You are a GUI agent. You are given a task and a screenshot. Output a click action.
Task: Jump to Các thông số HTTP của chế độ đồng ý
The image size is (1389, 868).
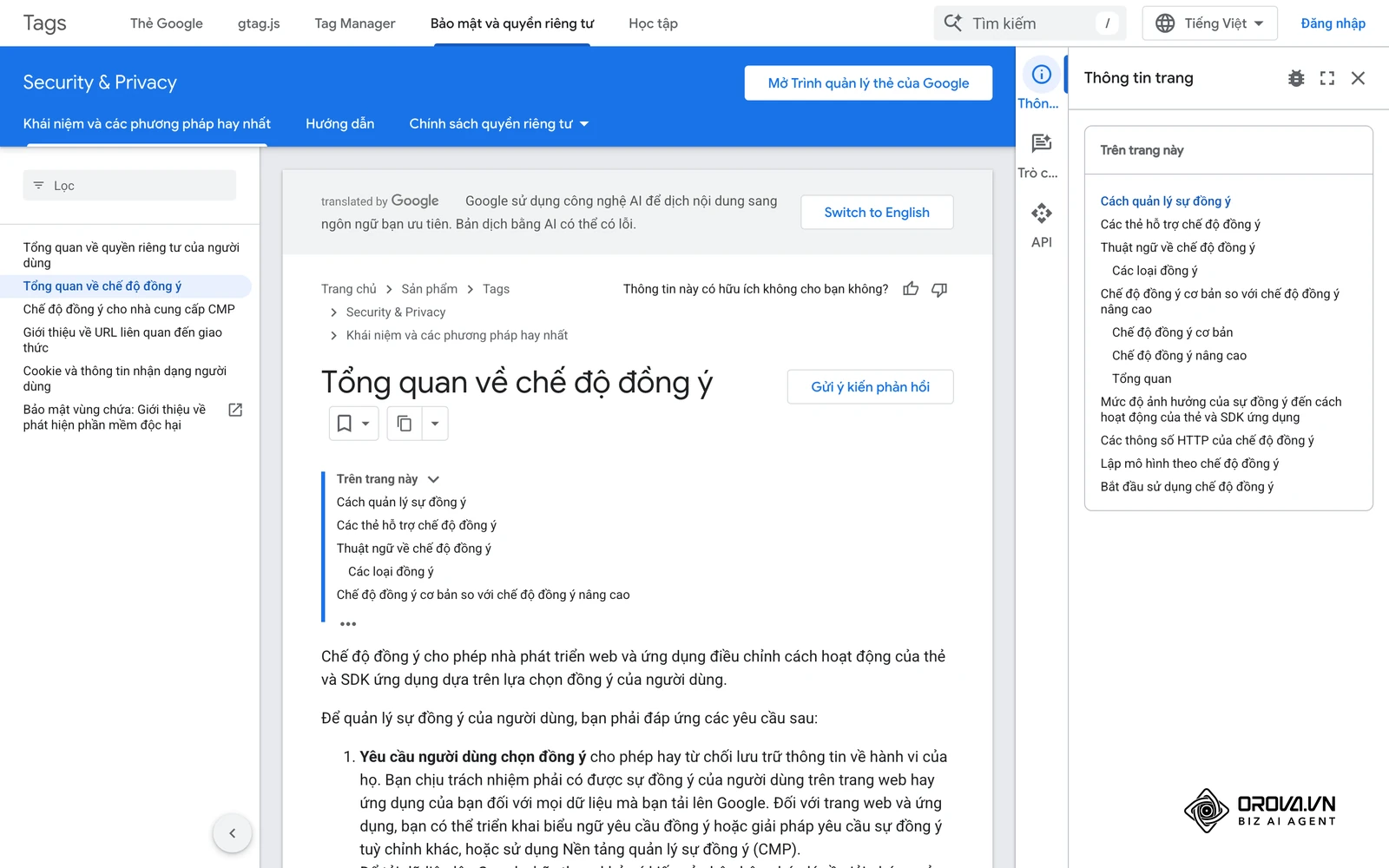1207,441
